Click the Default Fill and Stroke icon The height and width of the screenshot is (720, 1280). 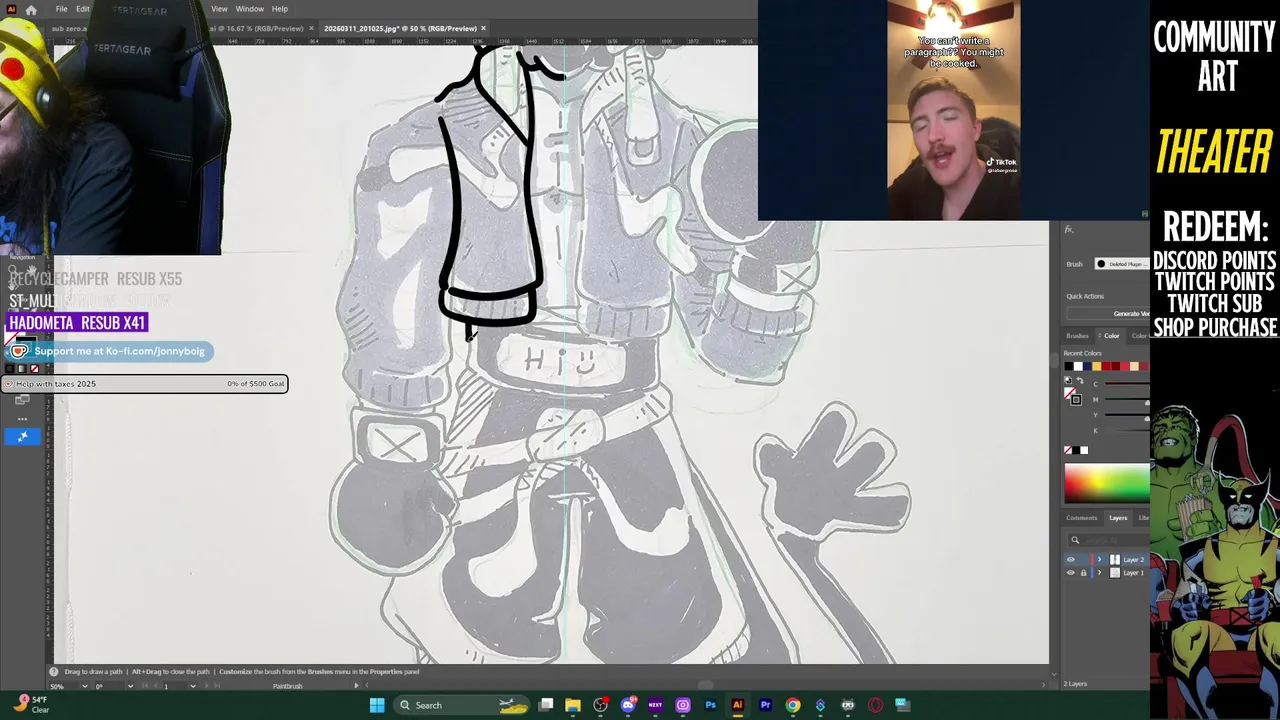point(1068,381)
